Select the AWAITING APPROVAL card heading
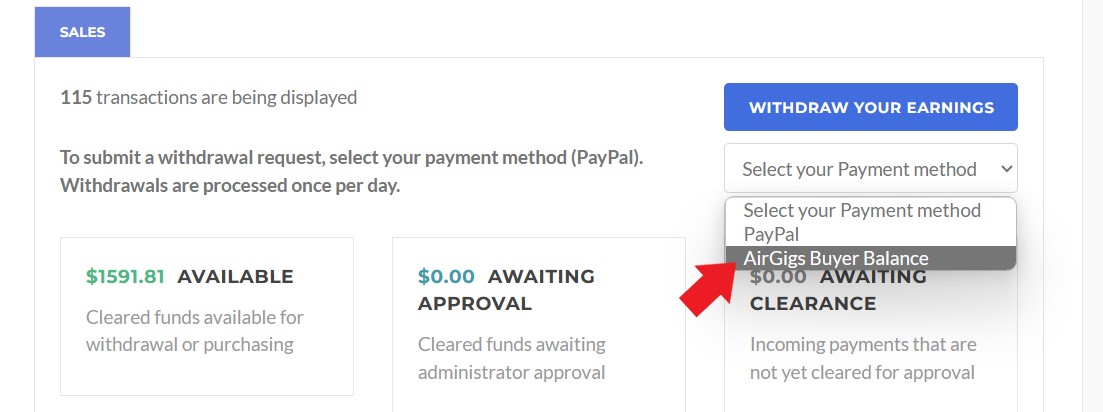1103x412 pixels. tap(506, 290)
